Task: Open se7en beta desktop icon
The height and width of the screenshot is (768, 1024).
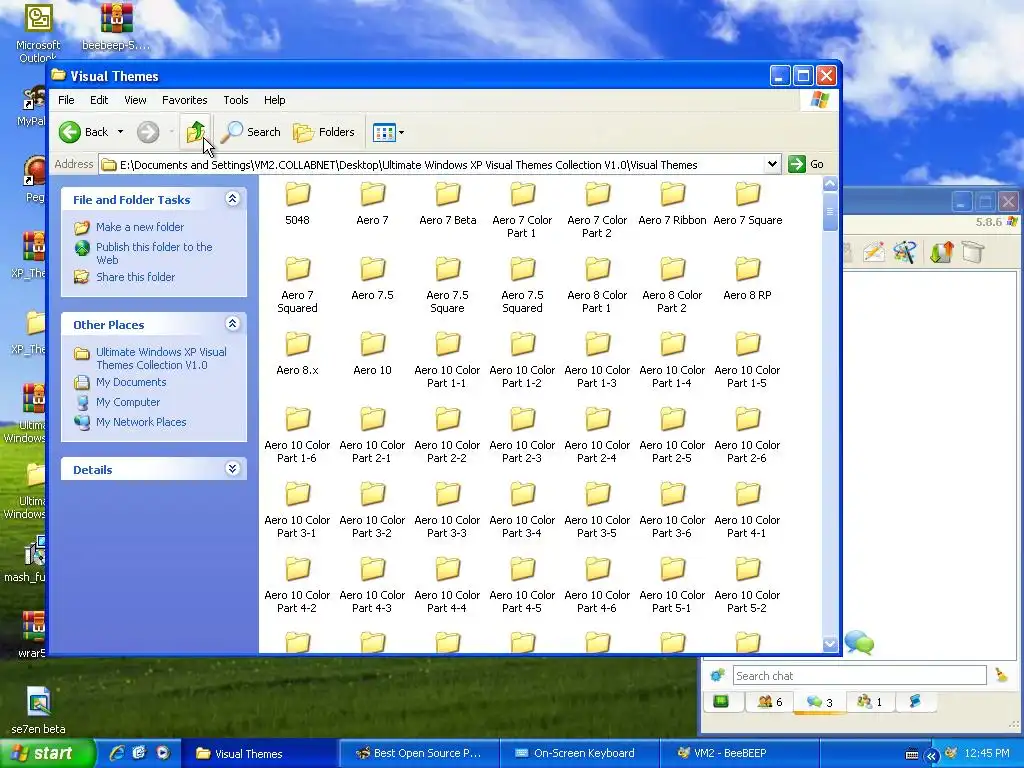Action: click(x=38, y=711)
